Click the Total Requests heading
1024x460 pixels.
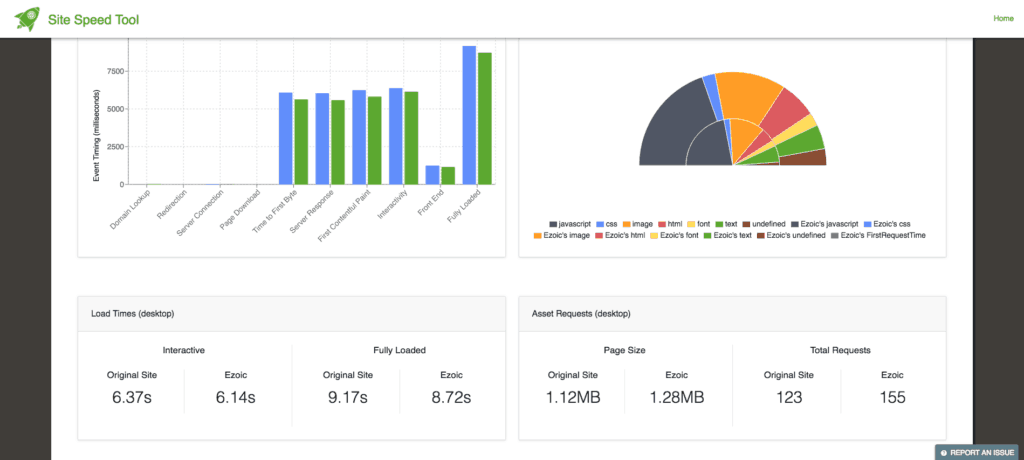(x=840, y=350)
